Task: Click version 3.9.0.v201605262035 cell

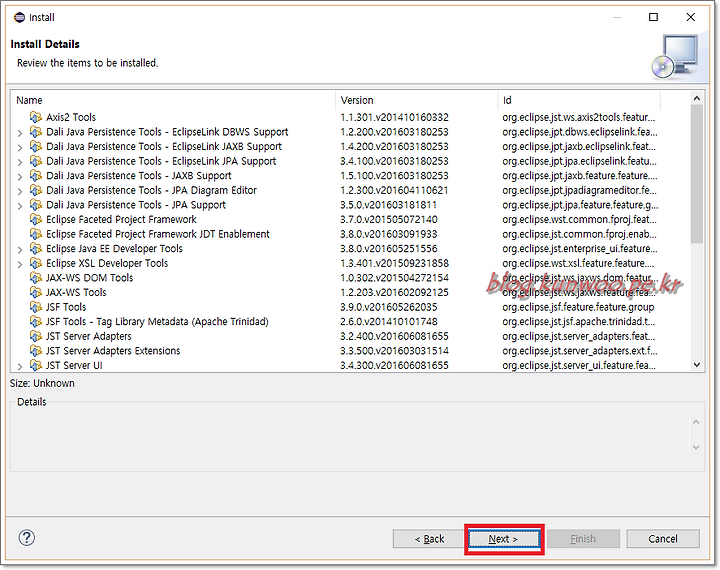Action: [x=388, y=307]
